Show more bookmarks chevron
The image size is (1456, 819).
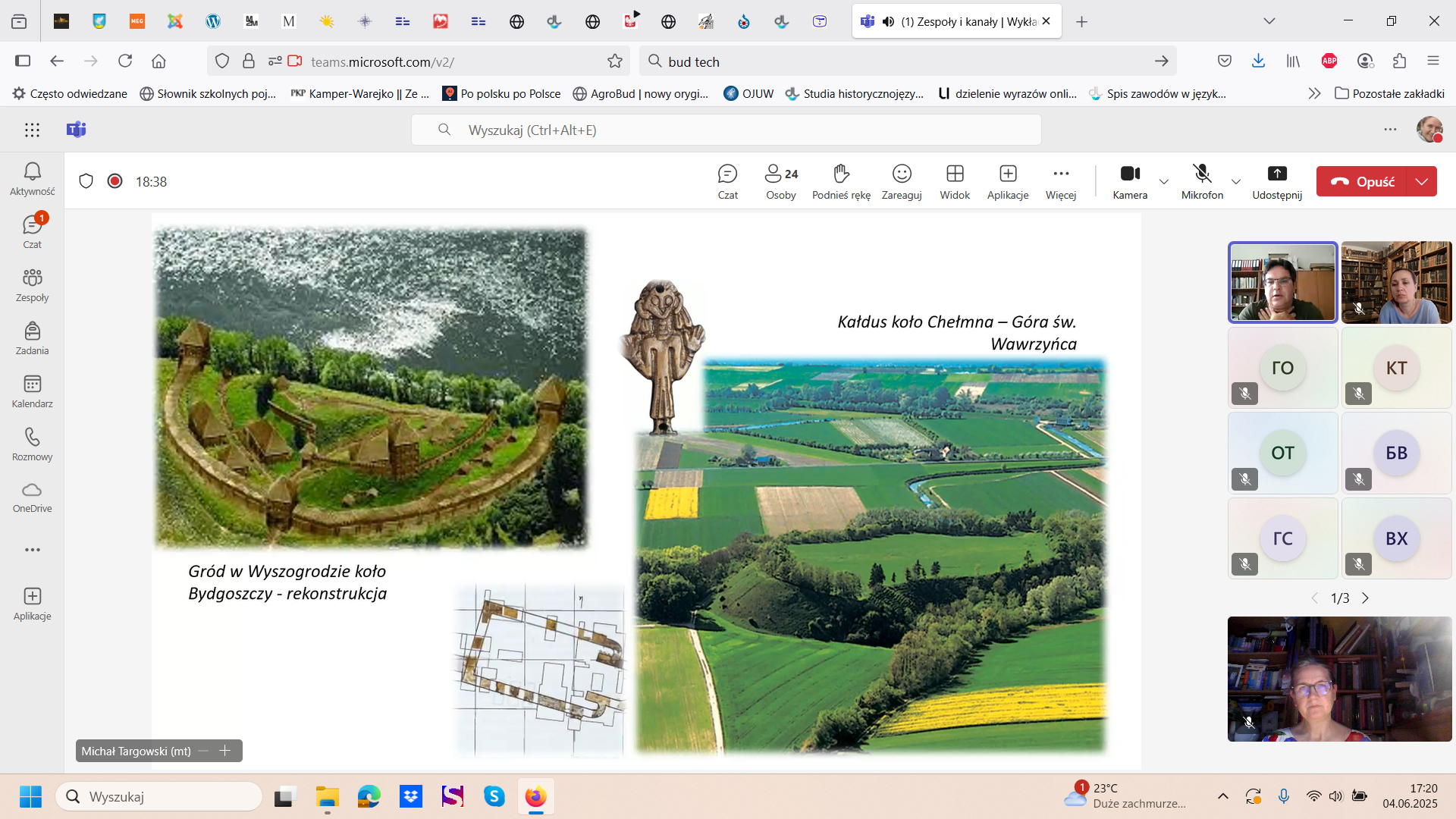[x=1314, y=93]
